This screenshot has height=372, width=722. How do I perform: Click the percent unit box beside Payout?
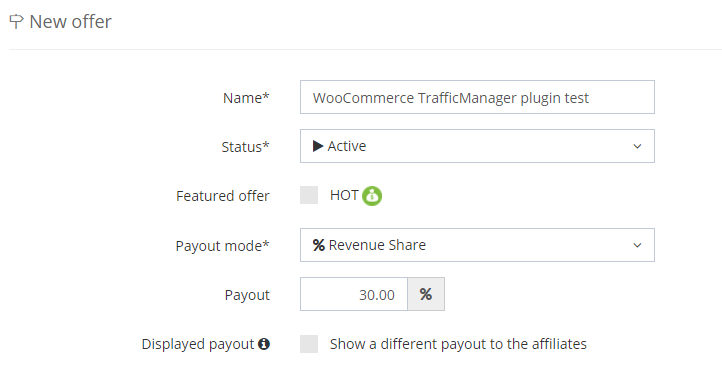426,294
